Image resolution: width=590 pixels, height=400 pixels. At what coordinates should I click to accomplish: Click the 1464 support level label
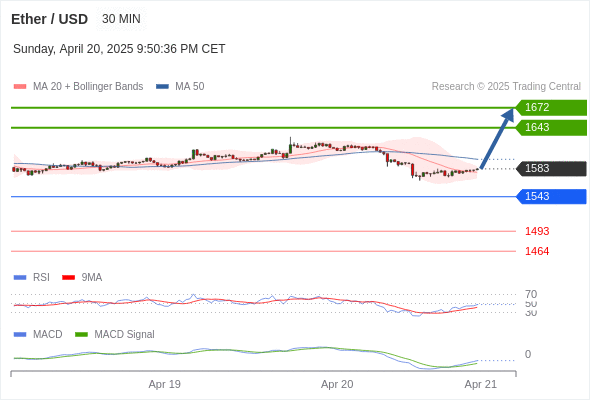pyautogui.click(x=537, y=251)
